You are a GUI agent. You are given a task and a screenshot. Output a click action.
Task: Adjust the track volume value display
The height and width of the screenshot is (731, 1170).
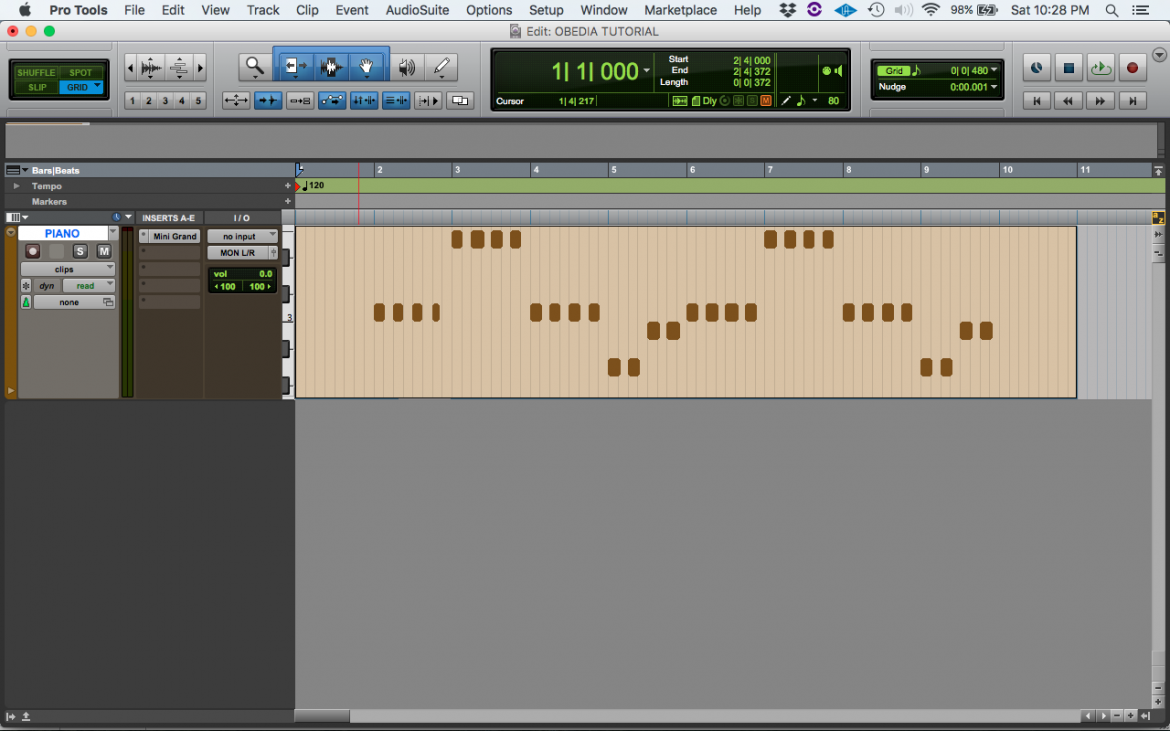[240, 273]
